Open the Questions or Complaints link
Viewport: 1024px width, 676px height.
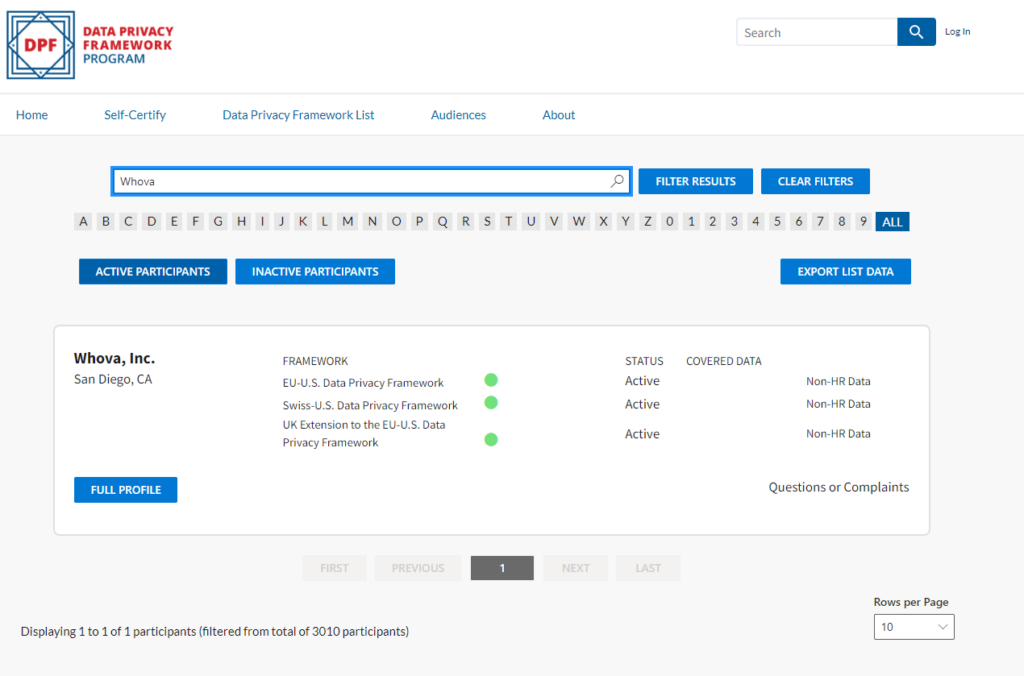coord(838,487)
